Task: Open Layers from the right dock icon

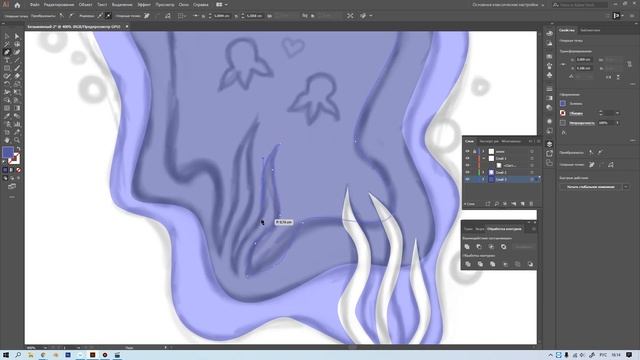Action: click(549, 144)
